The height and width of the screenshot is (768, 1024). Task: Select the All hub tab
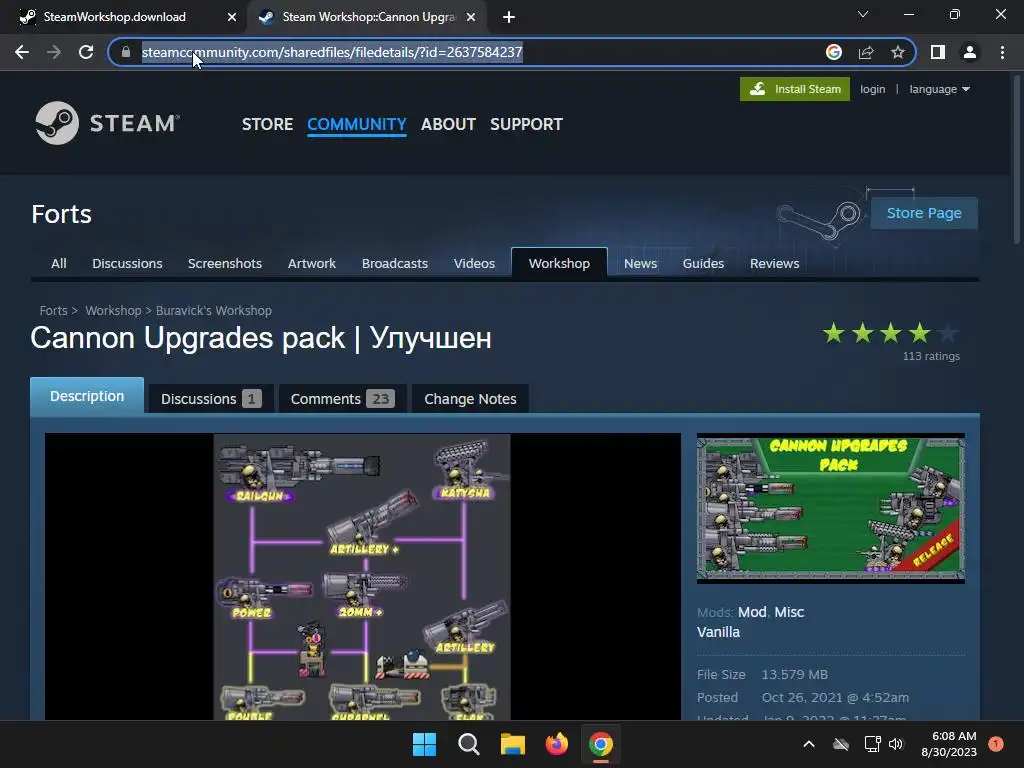click(x=59, y=263)
